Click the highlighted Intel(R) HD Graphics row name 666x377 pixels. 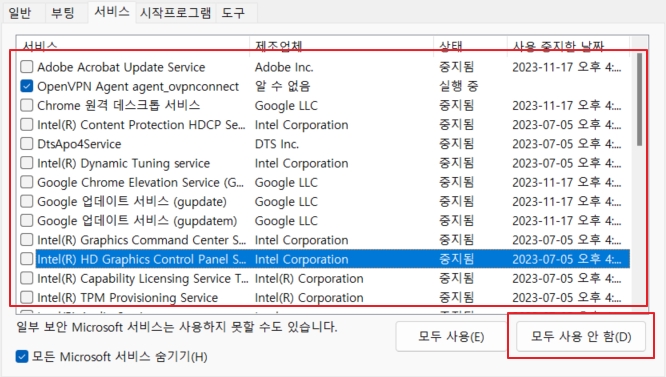click(141, 259)
